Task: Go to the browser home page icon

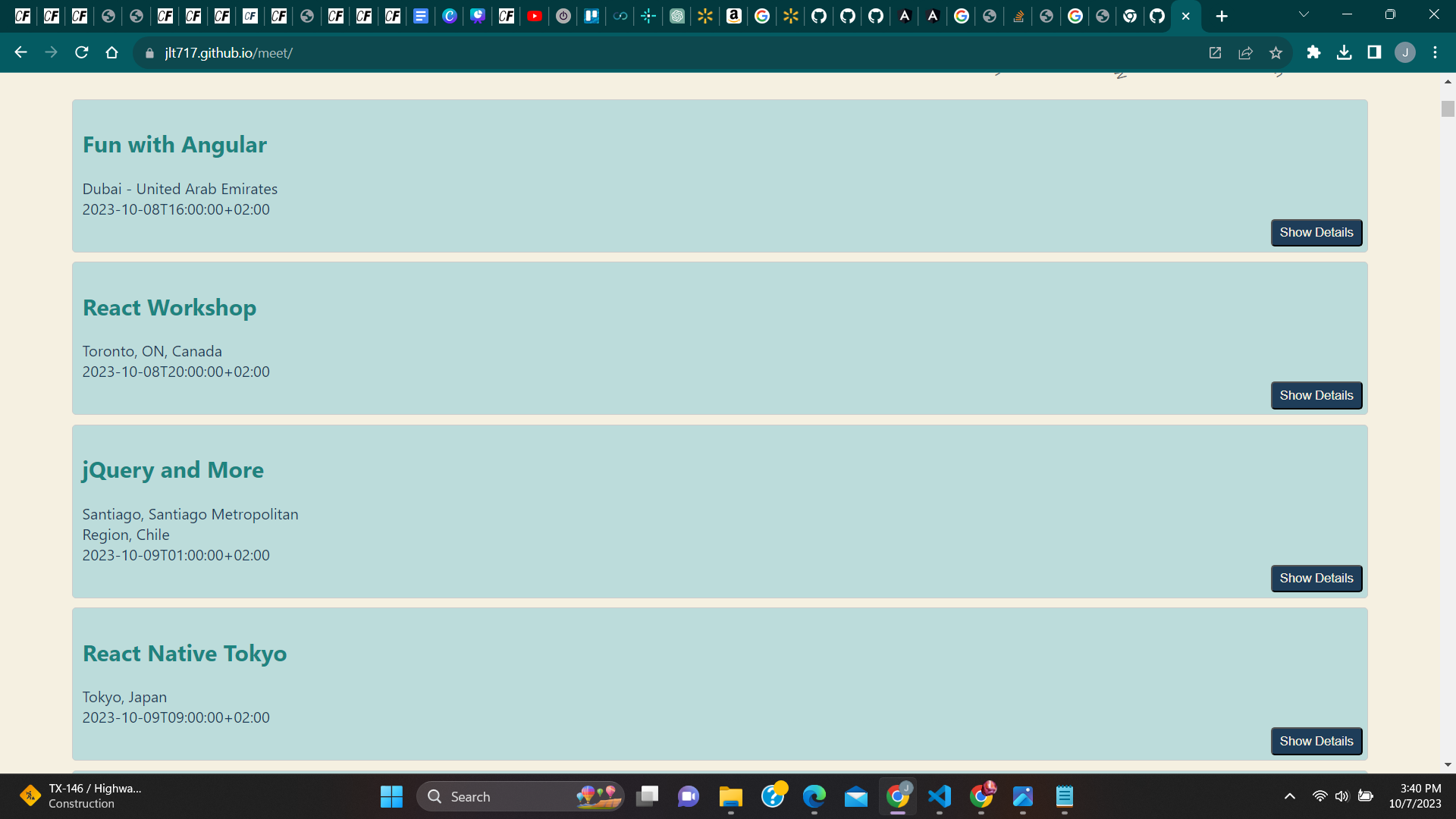Action: click(x=111, y=52)
